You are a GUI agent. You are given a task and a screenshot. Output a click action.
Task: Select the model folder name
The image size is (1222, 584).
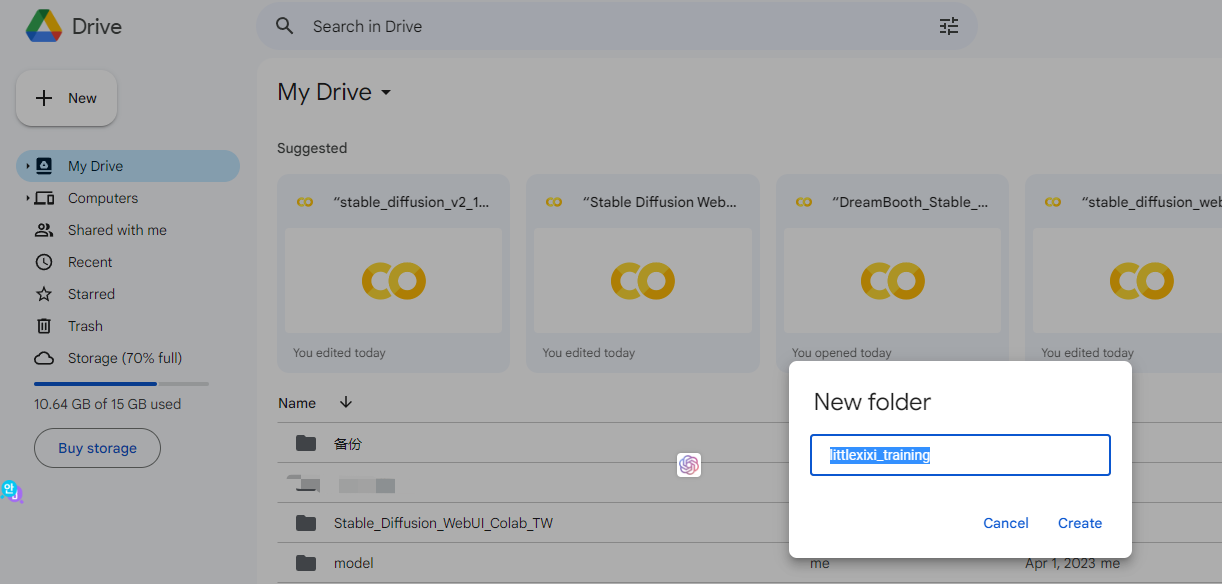coord(354,563)
